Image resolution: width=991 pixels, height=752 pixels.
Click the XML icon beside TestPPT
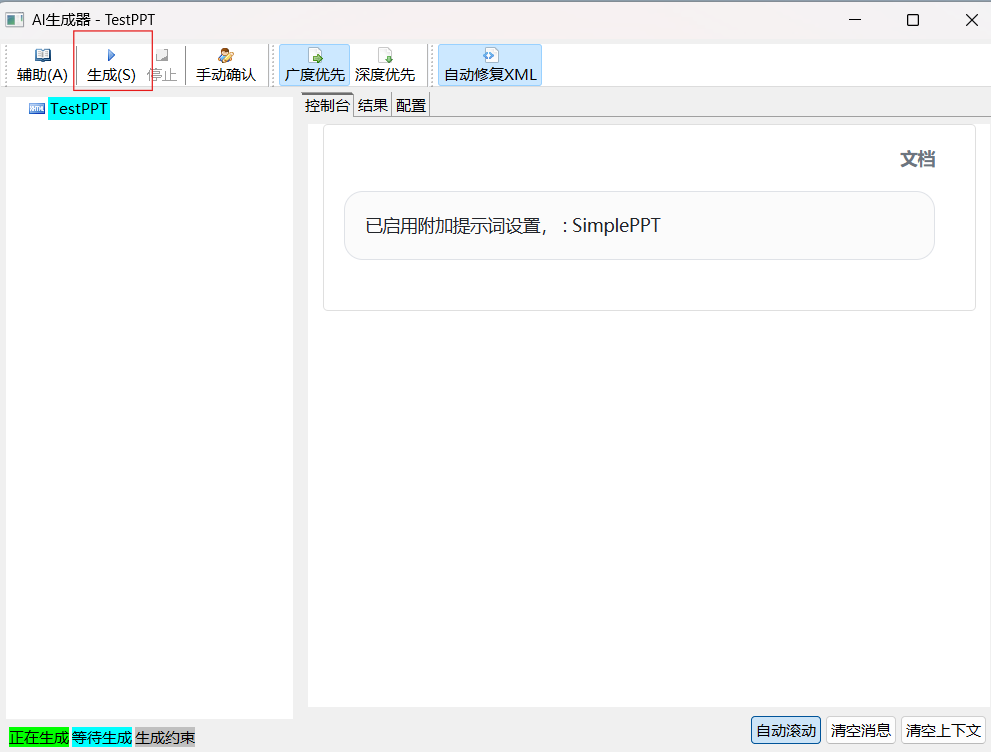37,109
